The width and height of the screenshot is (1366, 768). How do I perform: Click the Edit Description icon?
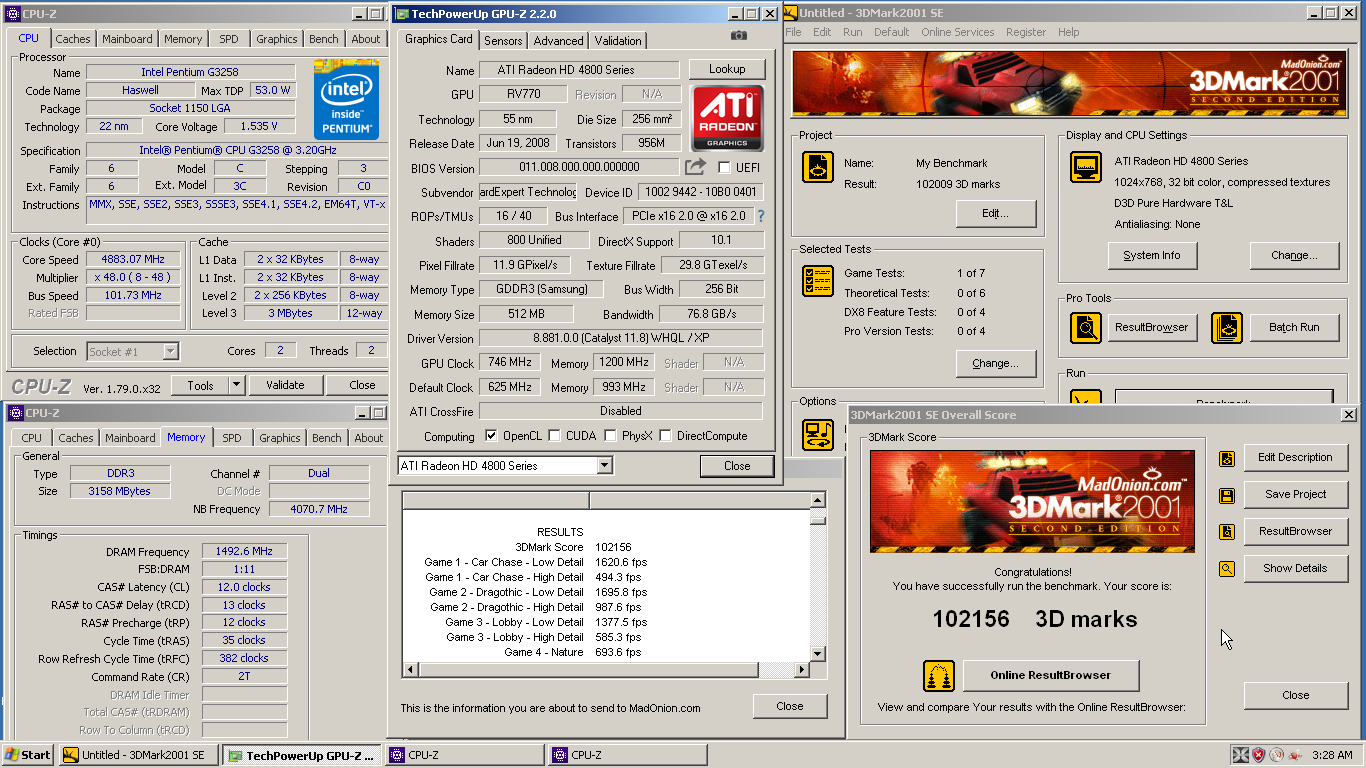[x=1227, y=458]
